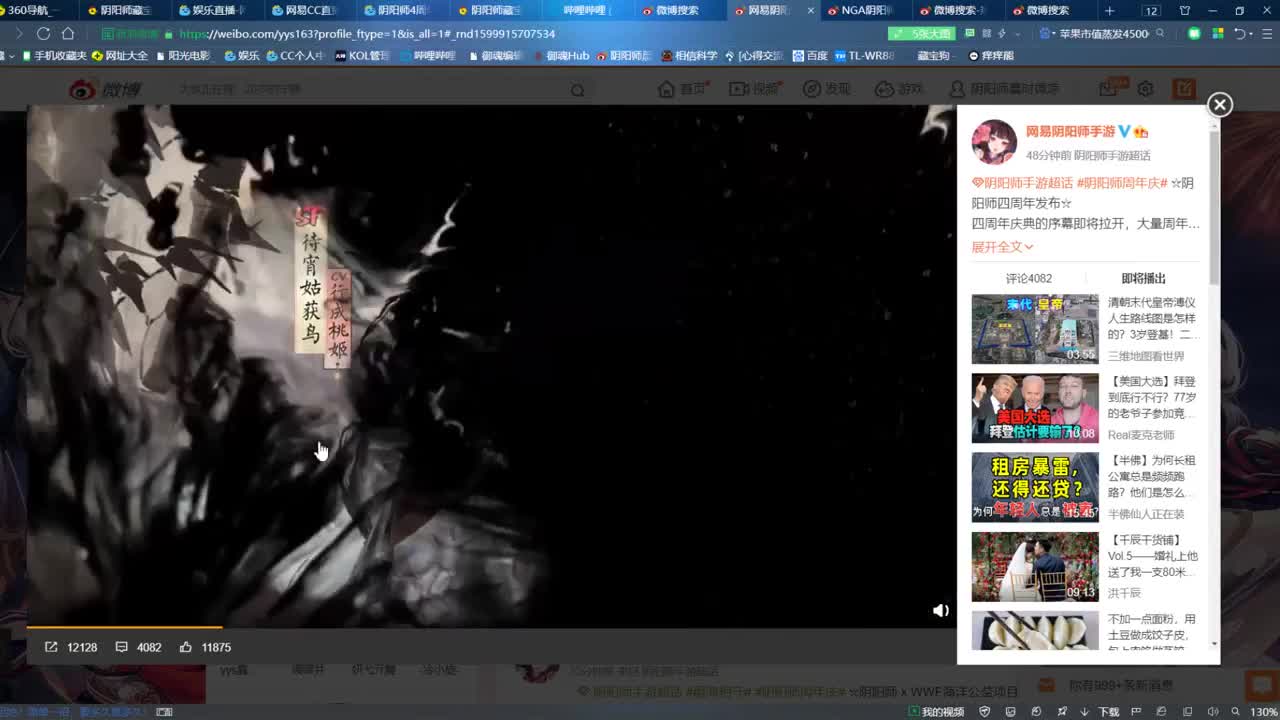
Task: Open the 手机收藏夹 bookmark
Action: (x=54, y=55)
